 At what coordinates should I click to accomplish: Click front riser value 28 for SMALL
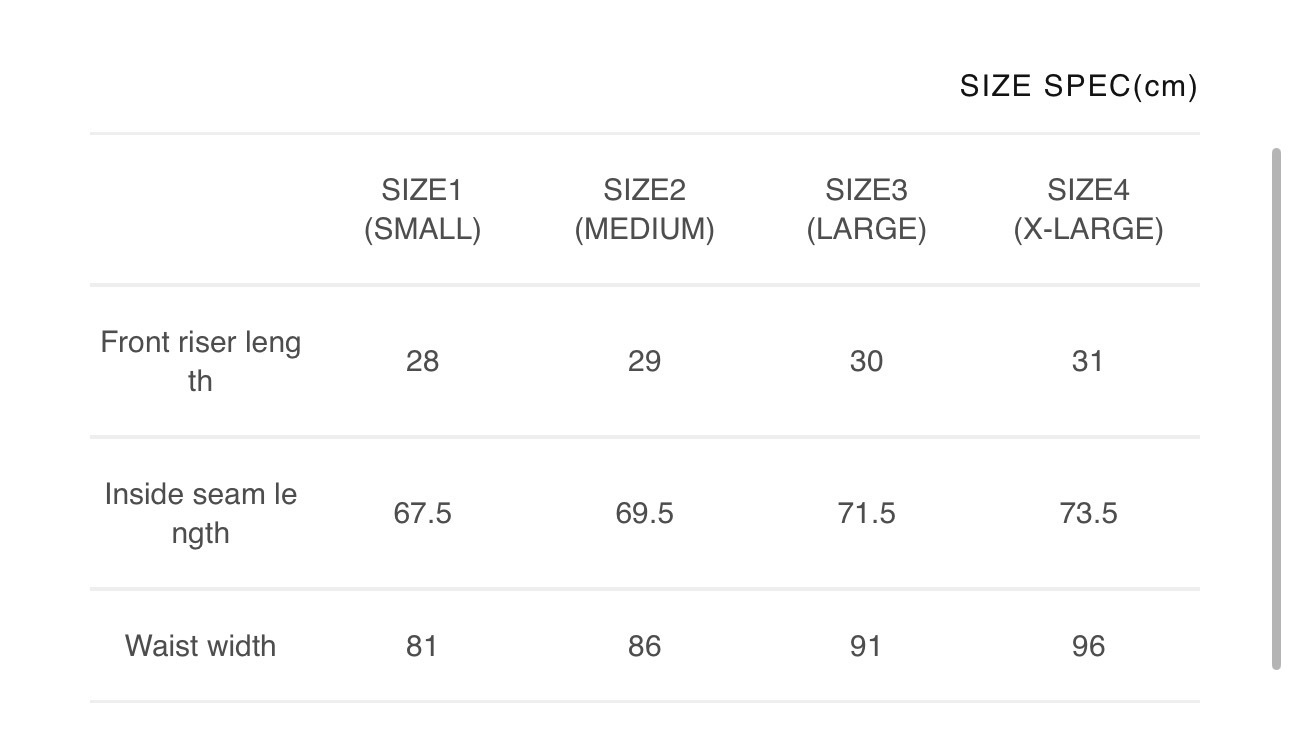422,361
